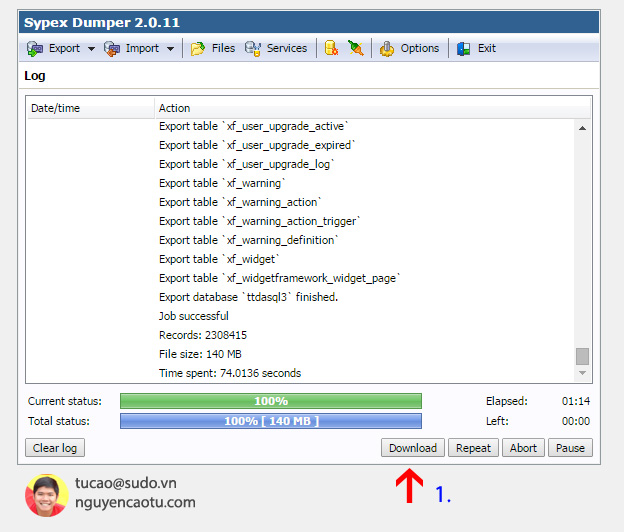Select the File size: 140 MB row
The width and height of the screenshot is (624, 532).
300,354
